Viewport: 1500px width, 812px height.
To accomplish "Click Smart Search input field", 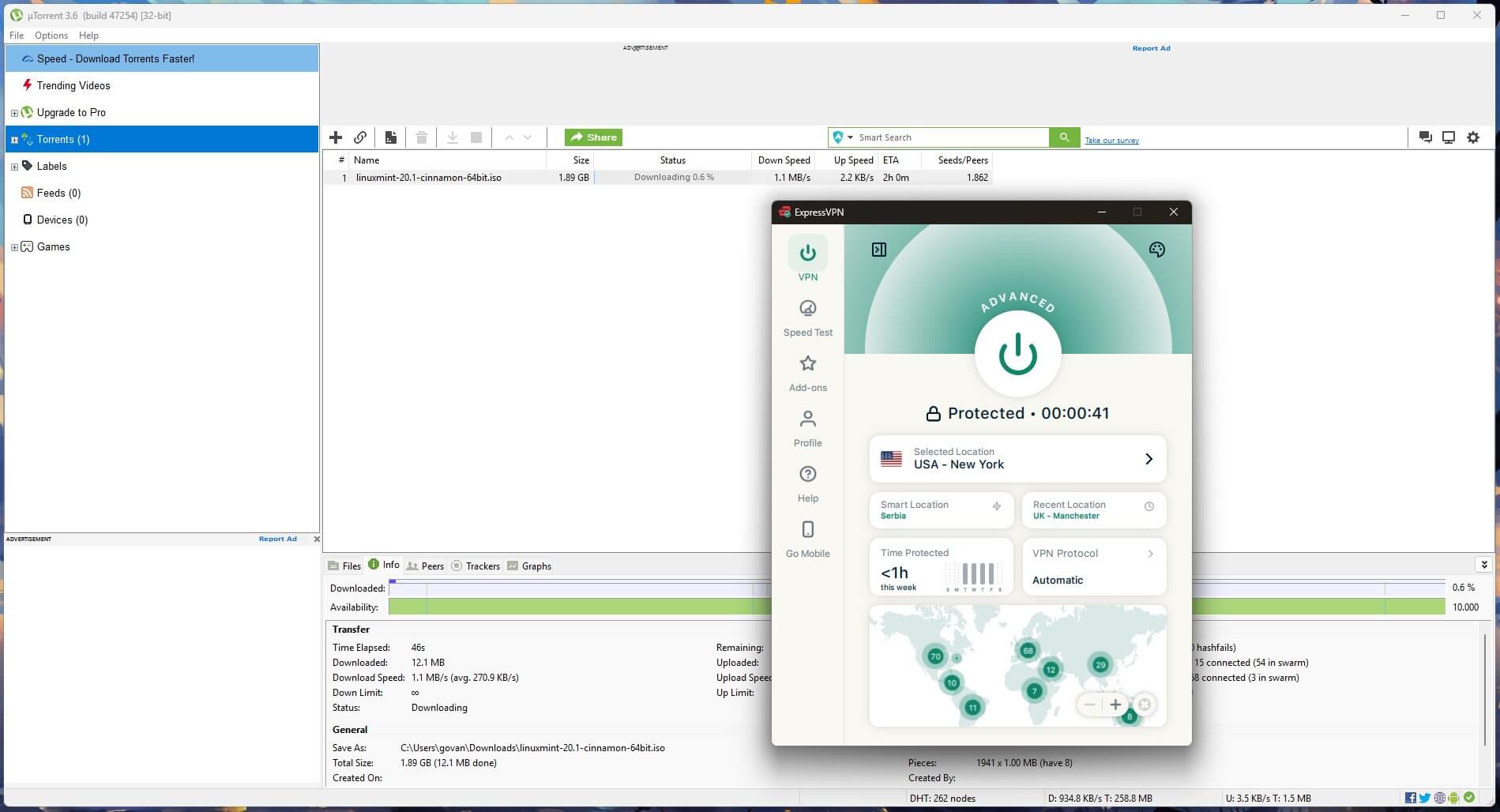I will [952, 137].
